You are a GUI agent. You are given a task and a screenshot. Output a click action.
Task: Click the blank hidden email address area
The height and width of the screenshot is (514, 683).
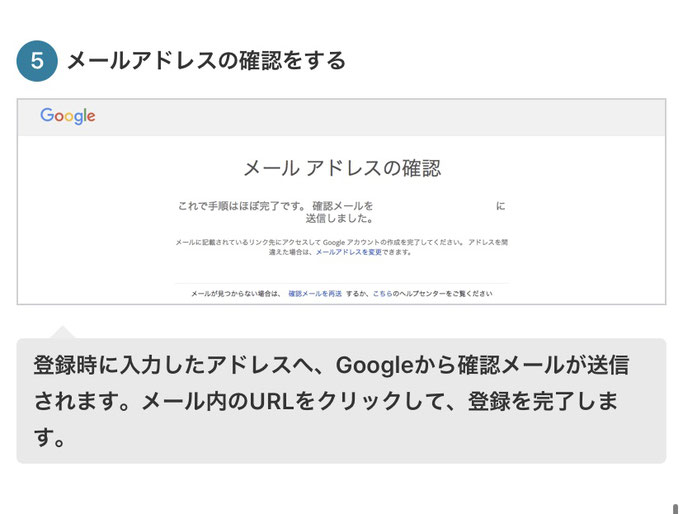click(434, 206)
